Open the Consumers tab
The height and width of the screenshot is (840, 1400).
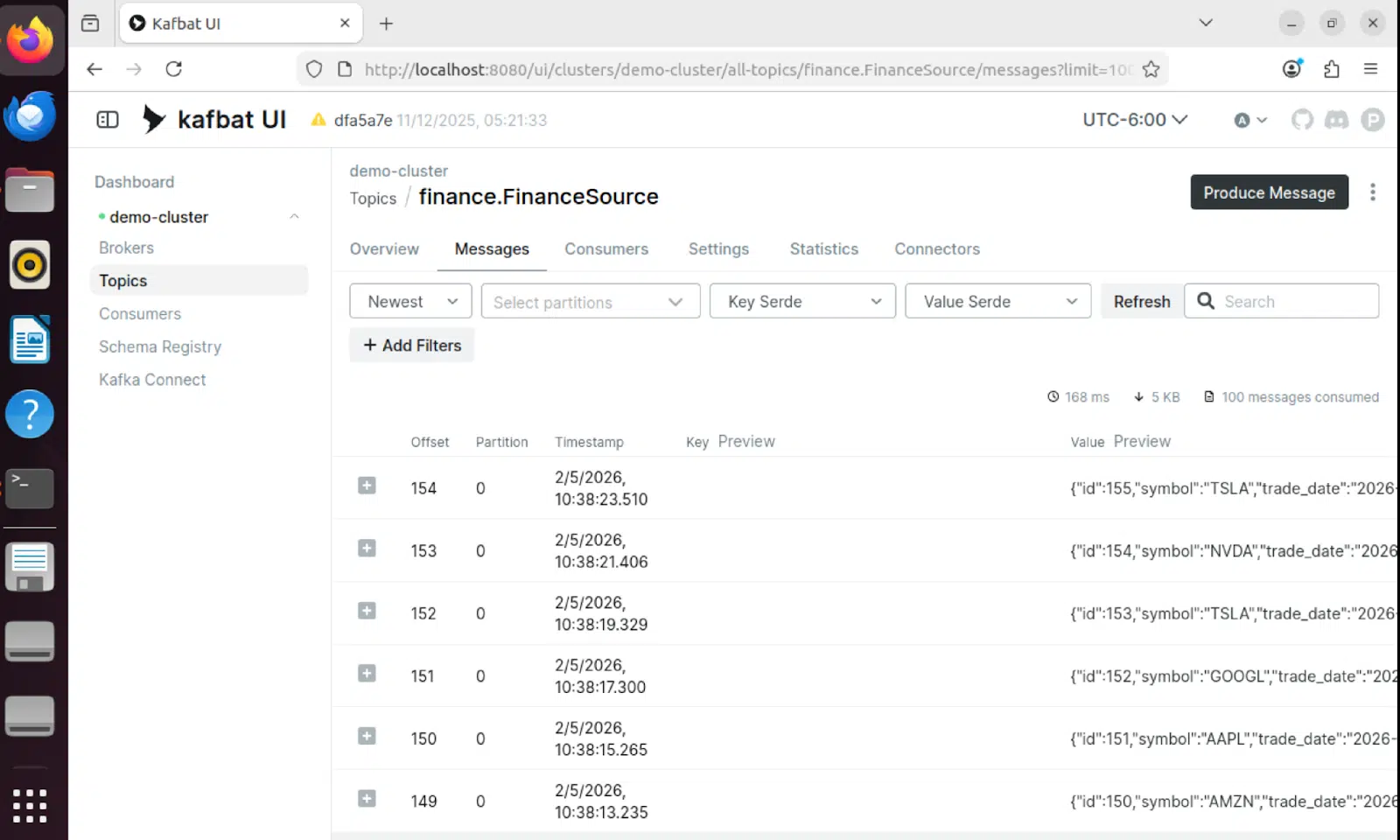pyautogui.click(x=606, y=249)
